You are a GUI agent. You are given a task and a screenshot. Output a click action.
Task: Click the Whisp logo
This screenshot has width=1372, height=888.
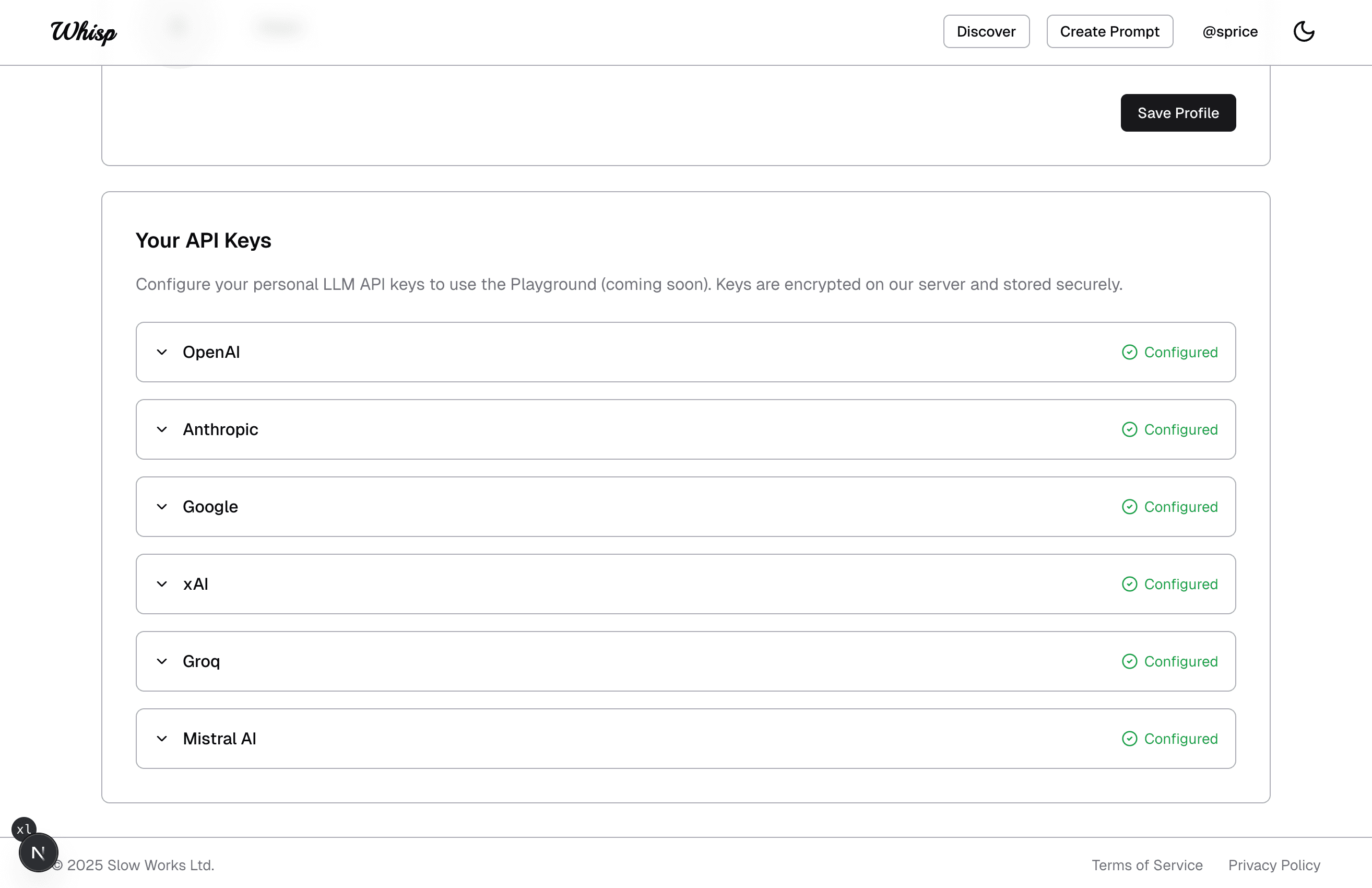84,32
